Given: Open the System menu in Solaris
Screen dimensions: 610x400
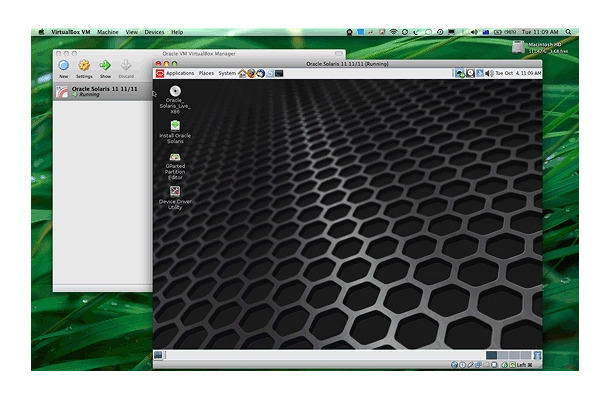Looking at the screenshot, I should coord(227,73).
